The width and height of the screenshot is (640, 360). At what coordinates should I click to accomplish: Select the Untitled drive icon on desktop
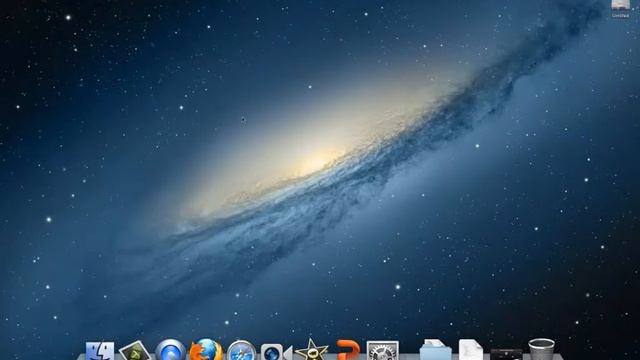[x=620, y=9]
